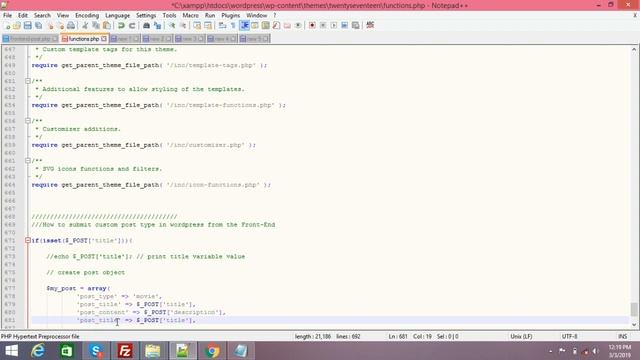Viewport: 640px width, 360px height.
Task: Open the Function List panel icon
Action: (x=276, y=26)
